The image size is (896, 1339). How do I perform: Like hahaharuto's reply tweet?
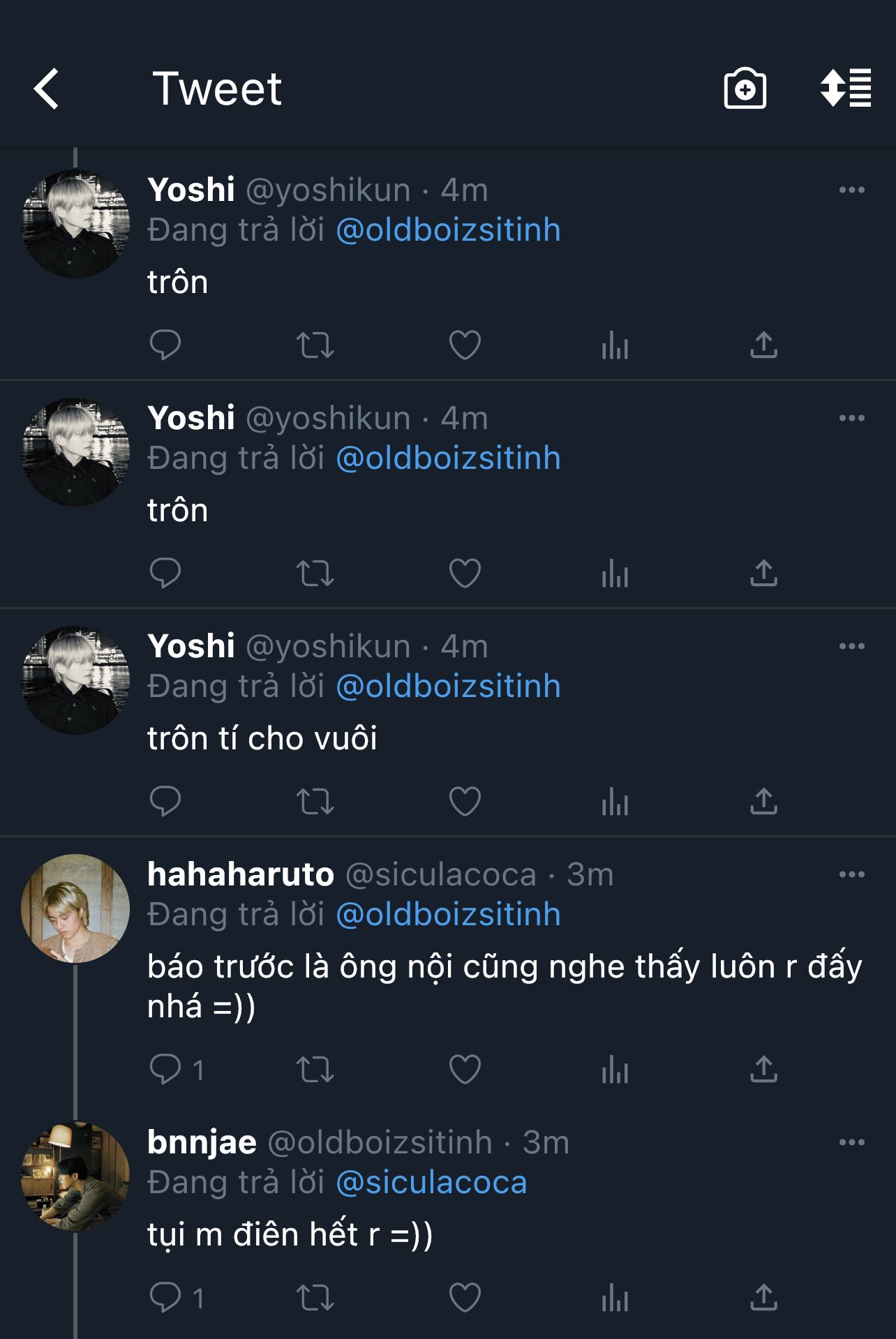(x=465, y=1070)
